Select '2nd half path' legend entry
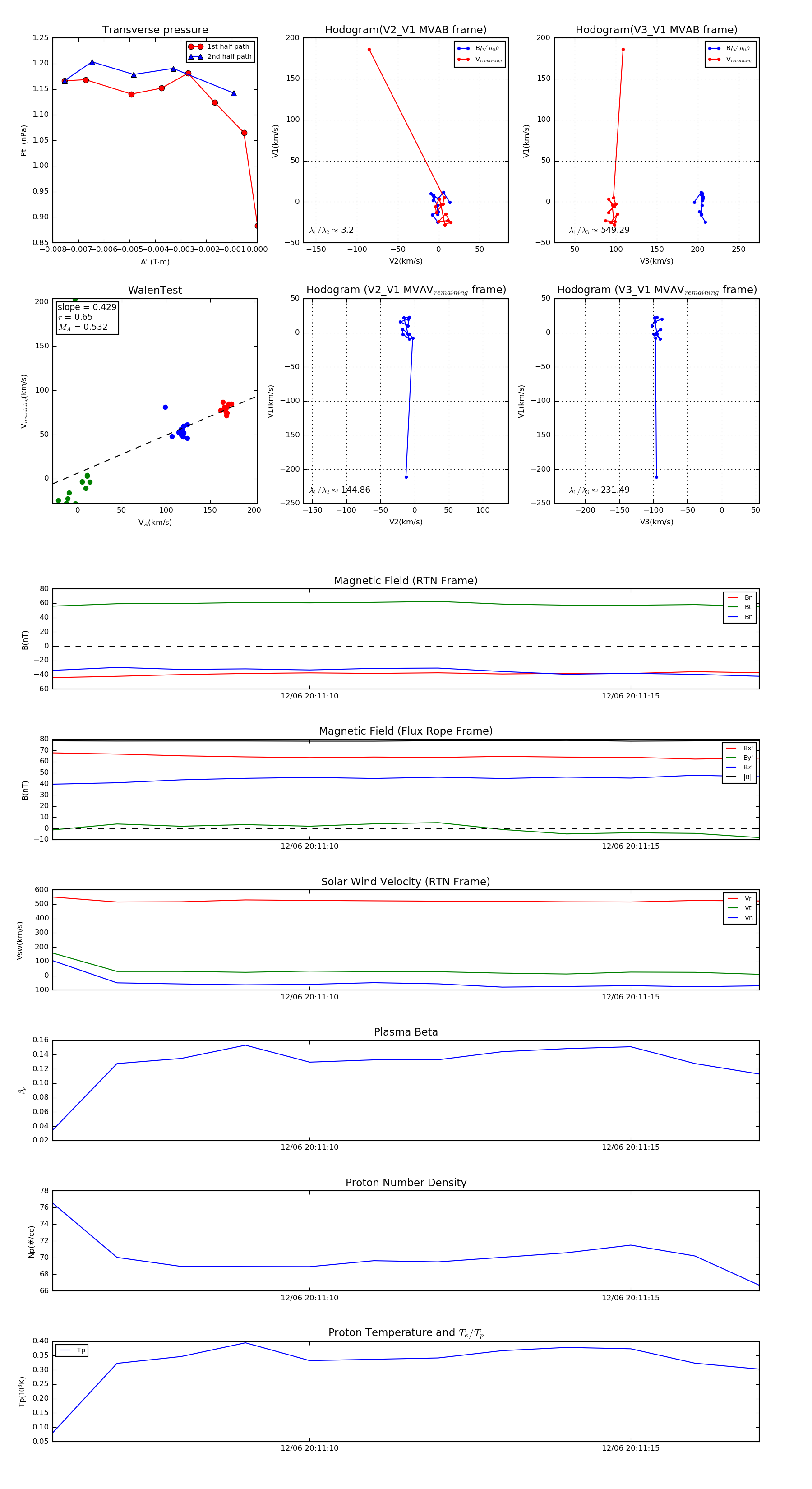The height and width of the screenshot is (1489, 812). (x=220, y=57)
